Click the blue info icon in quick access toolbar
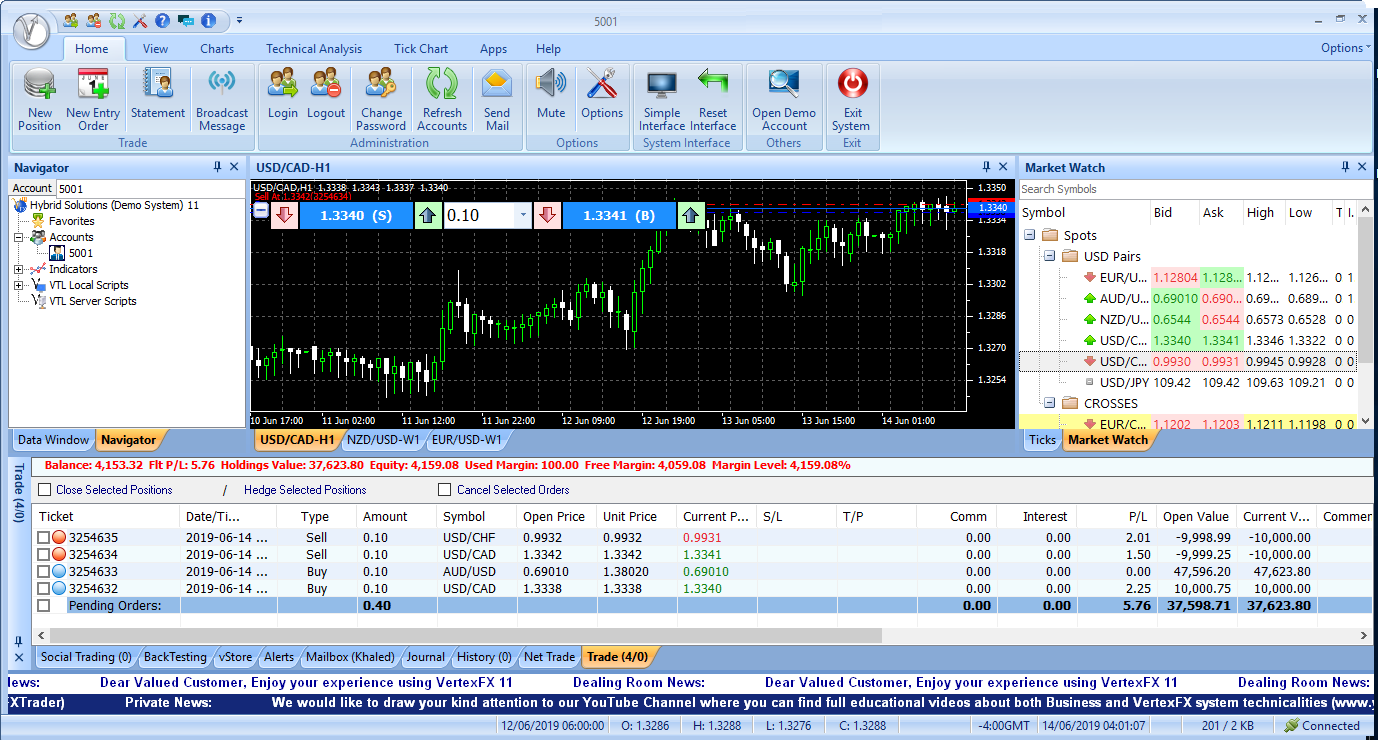Screen dimensions: 1378x740 tap(208, 20)
